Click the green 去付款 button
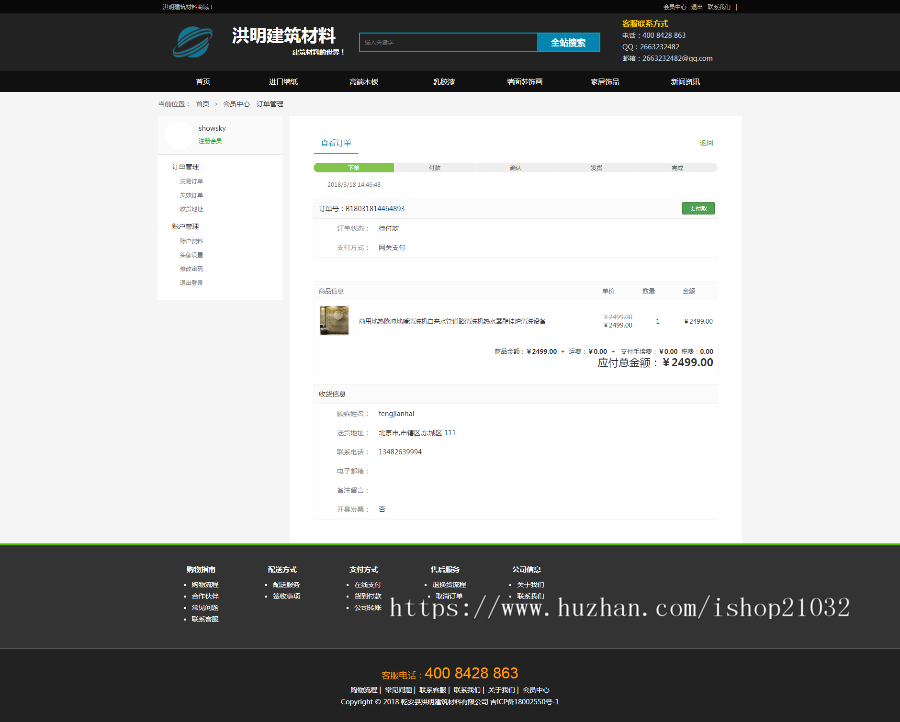The image size is (900, 722). pyautogui.click(x=699, y=208)
